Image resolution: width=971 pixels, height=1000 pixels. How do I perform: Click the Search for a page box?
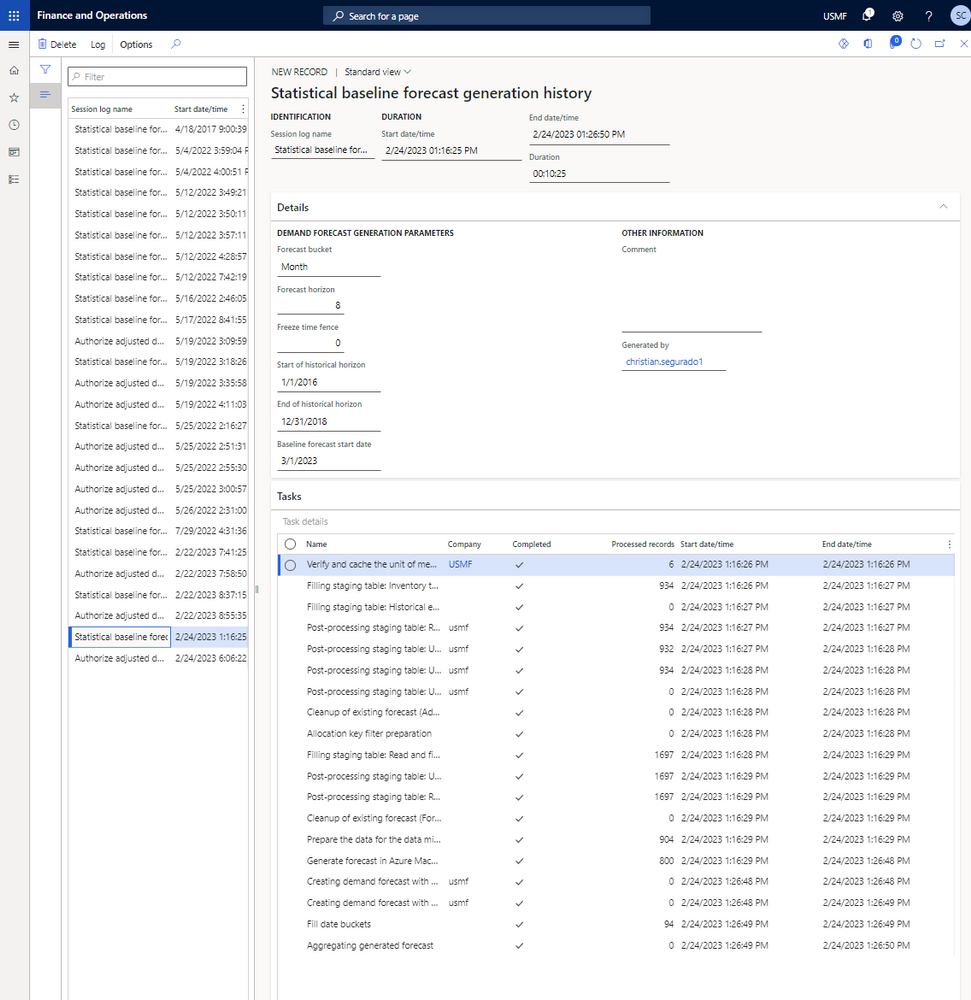point(486,16)
